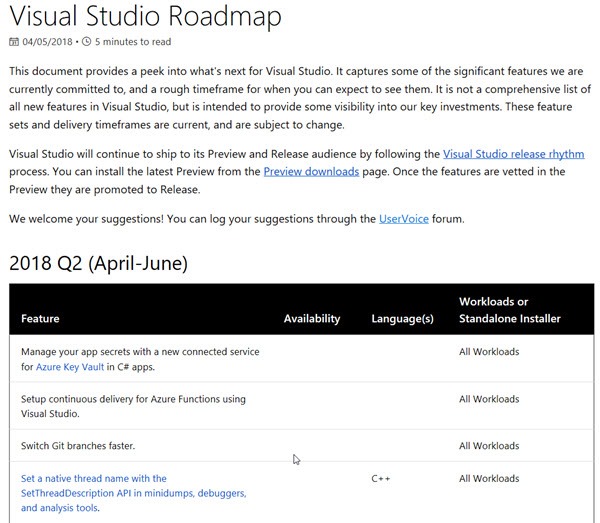Click the Manage your app secrets feature text

pos(140,352)
